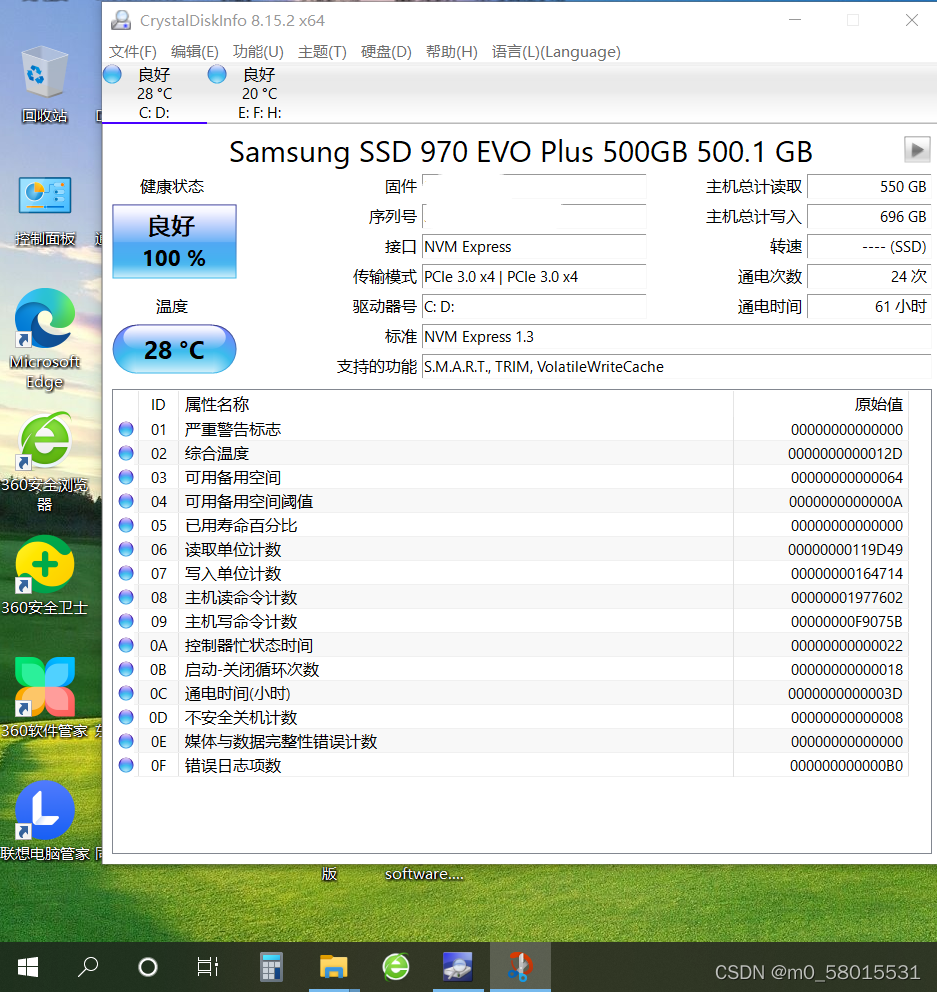This screenshot has width=937, height=992.
Task: Click the next disk arrow button
Action: pos(917,150)
